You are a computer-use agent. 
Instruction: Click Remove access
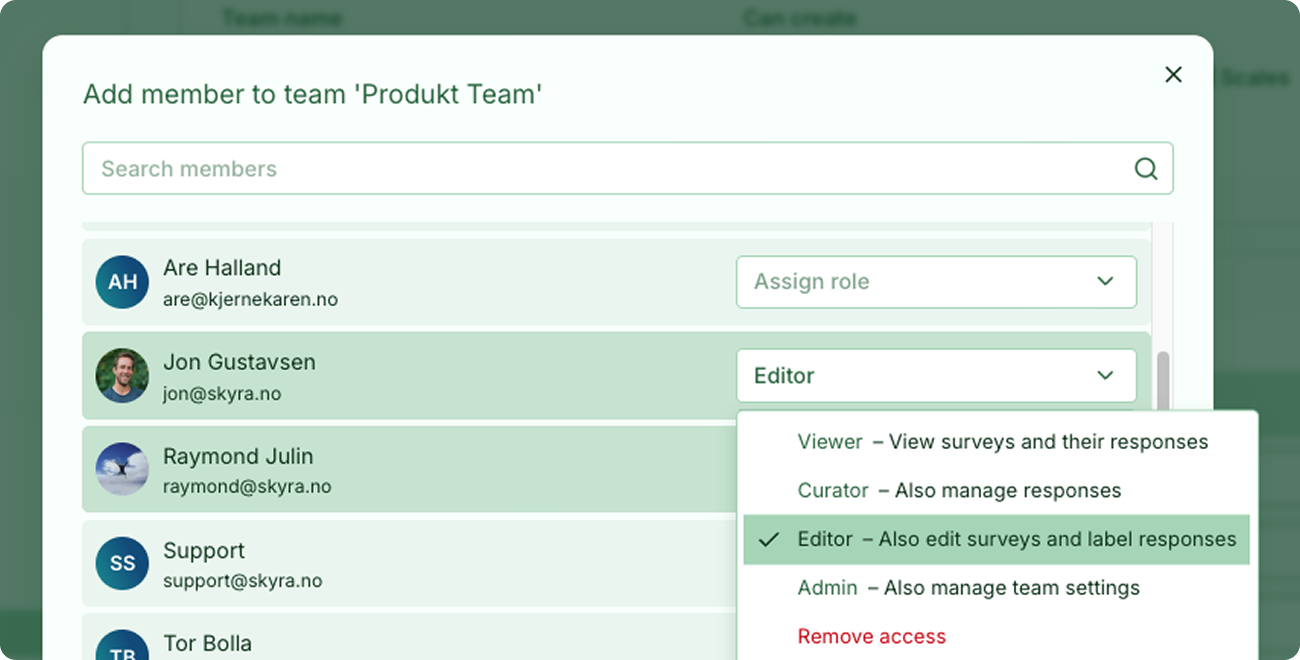[x=872, y=637]
